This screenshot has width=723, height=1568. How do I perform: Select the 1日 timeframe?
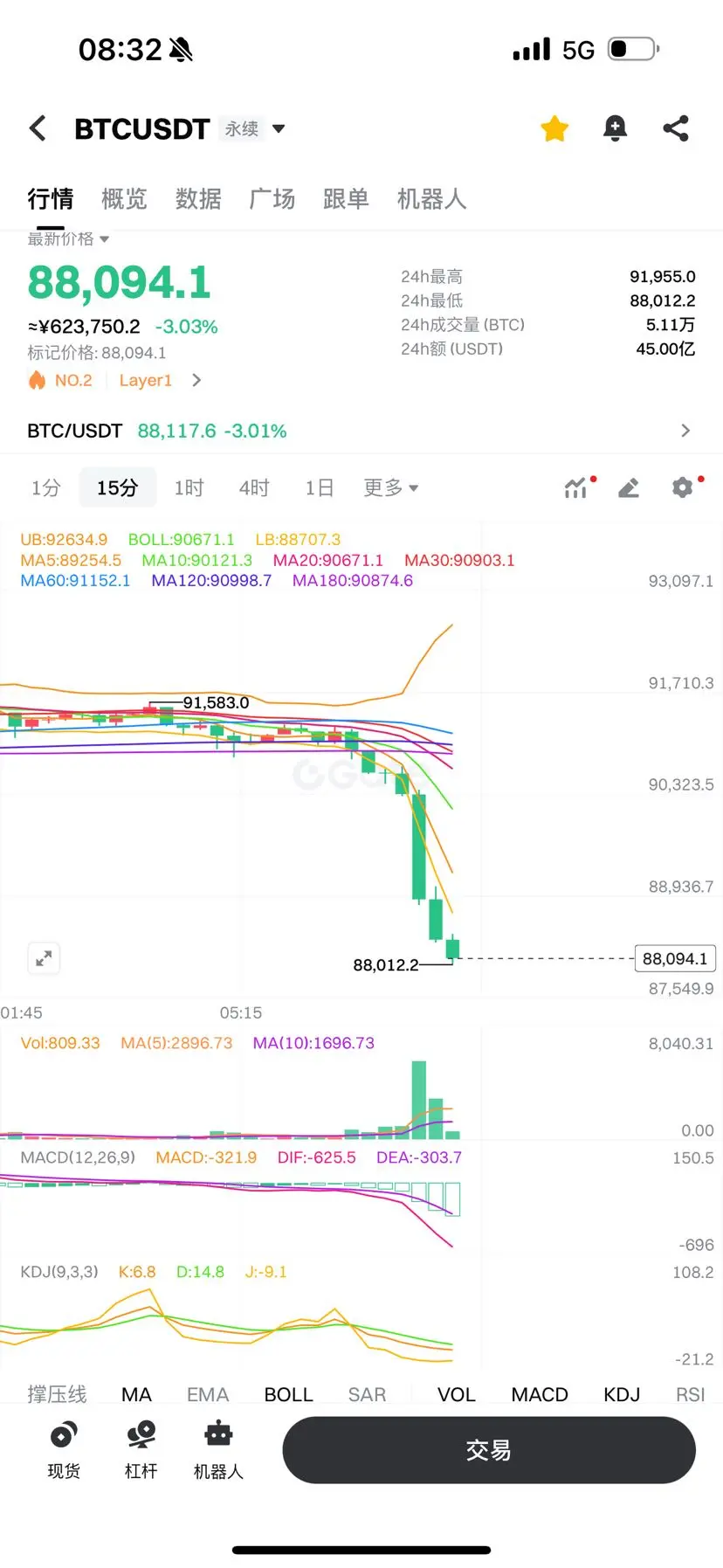(320, 487)
